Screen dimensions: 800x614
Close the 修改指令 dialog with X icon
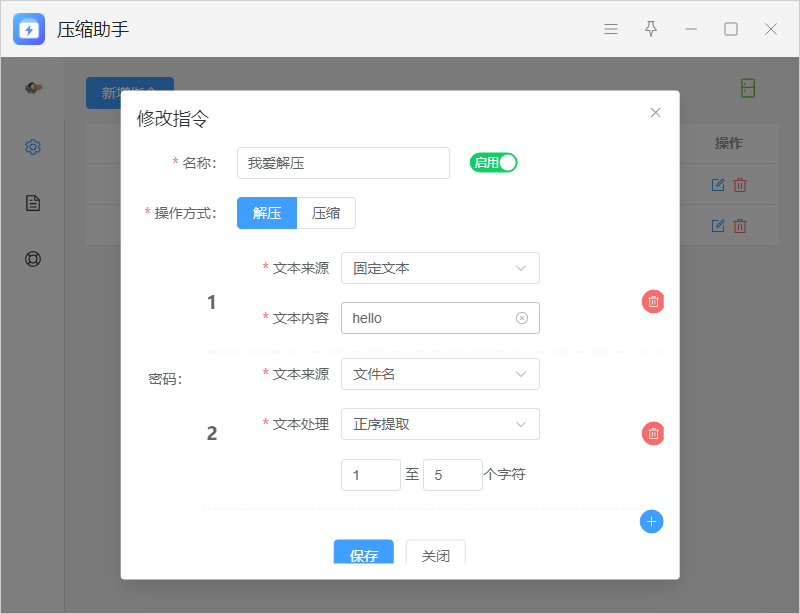coord(655,113)
